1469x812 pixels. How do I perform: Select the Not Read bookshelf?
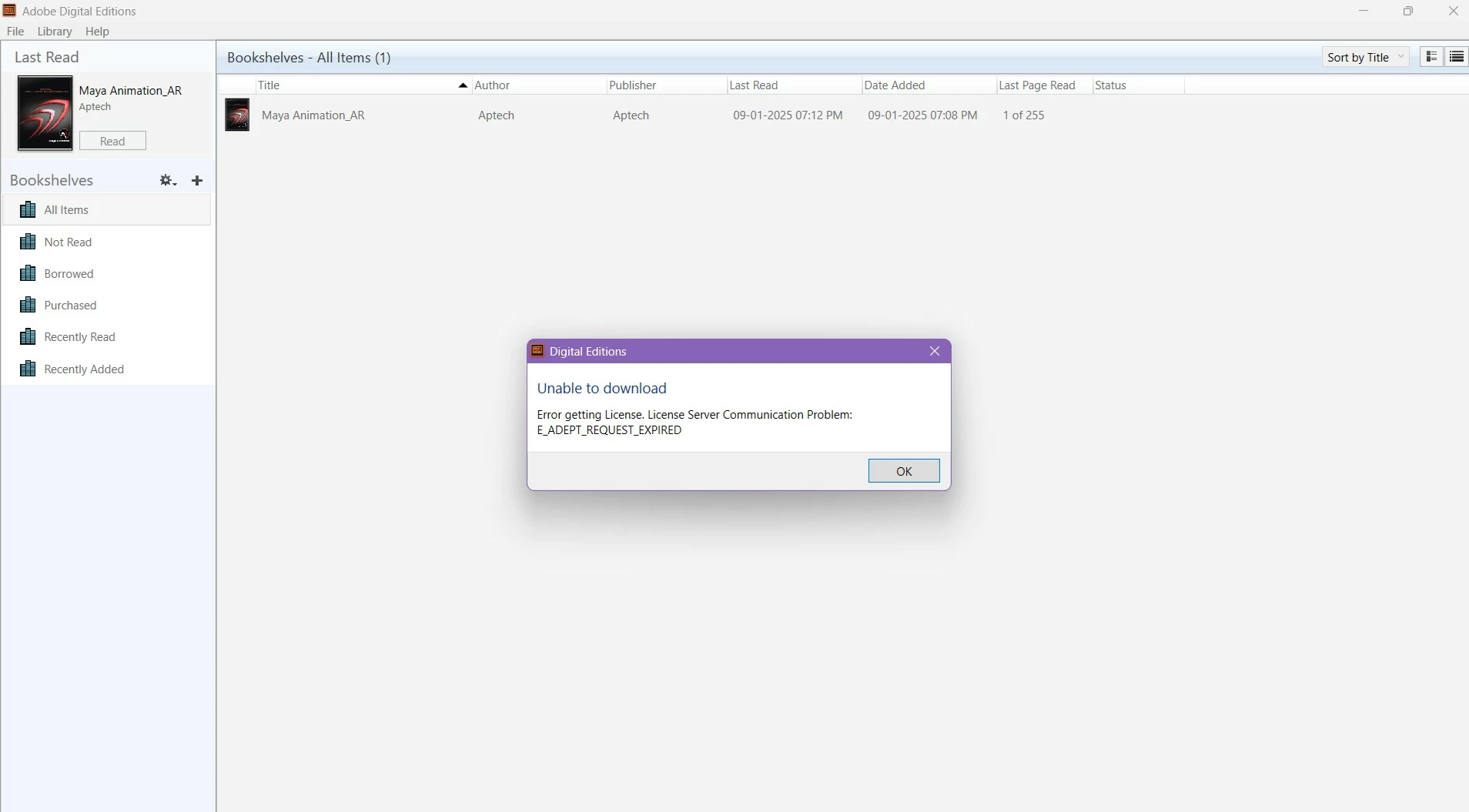pos(107,242)
